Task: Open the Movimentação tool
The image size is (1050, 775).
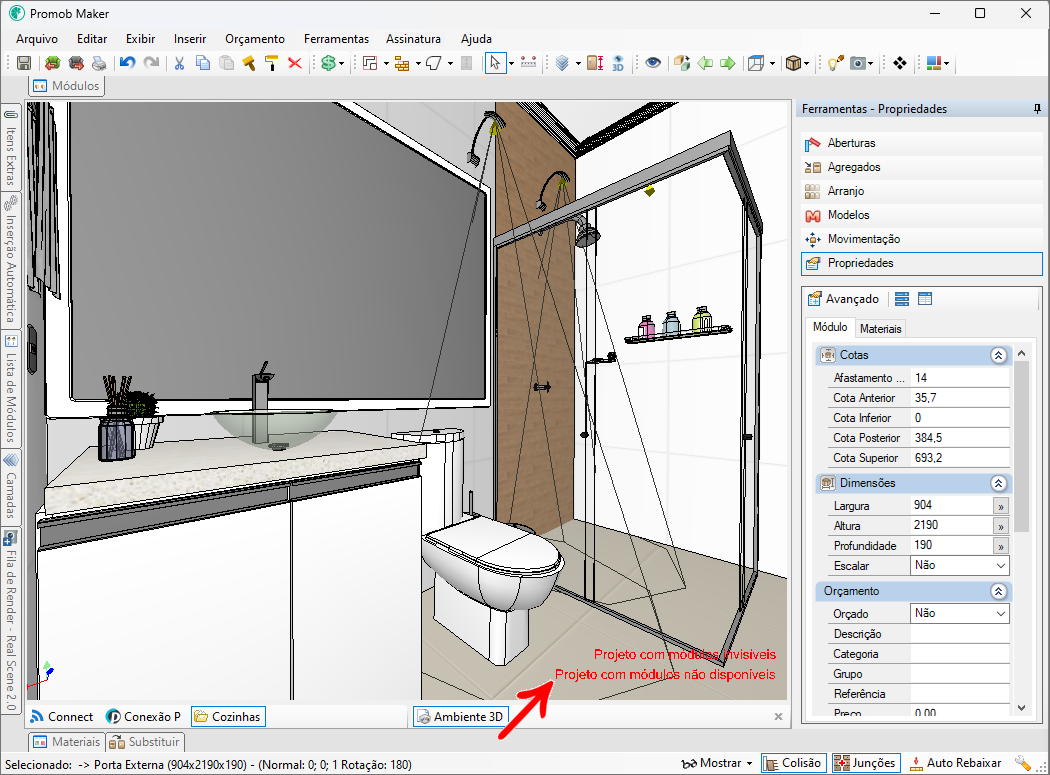Action: [921, 239]
